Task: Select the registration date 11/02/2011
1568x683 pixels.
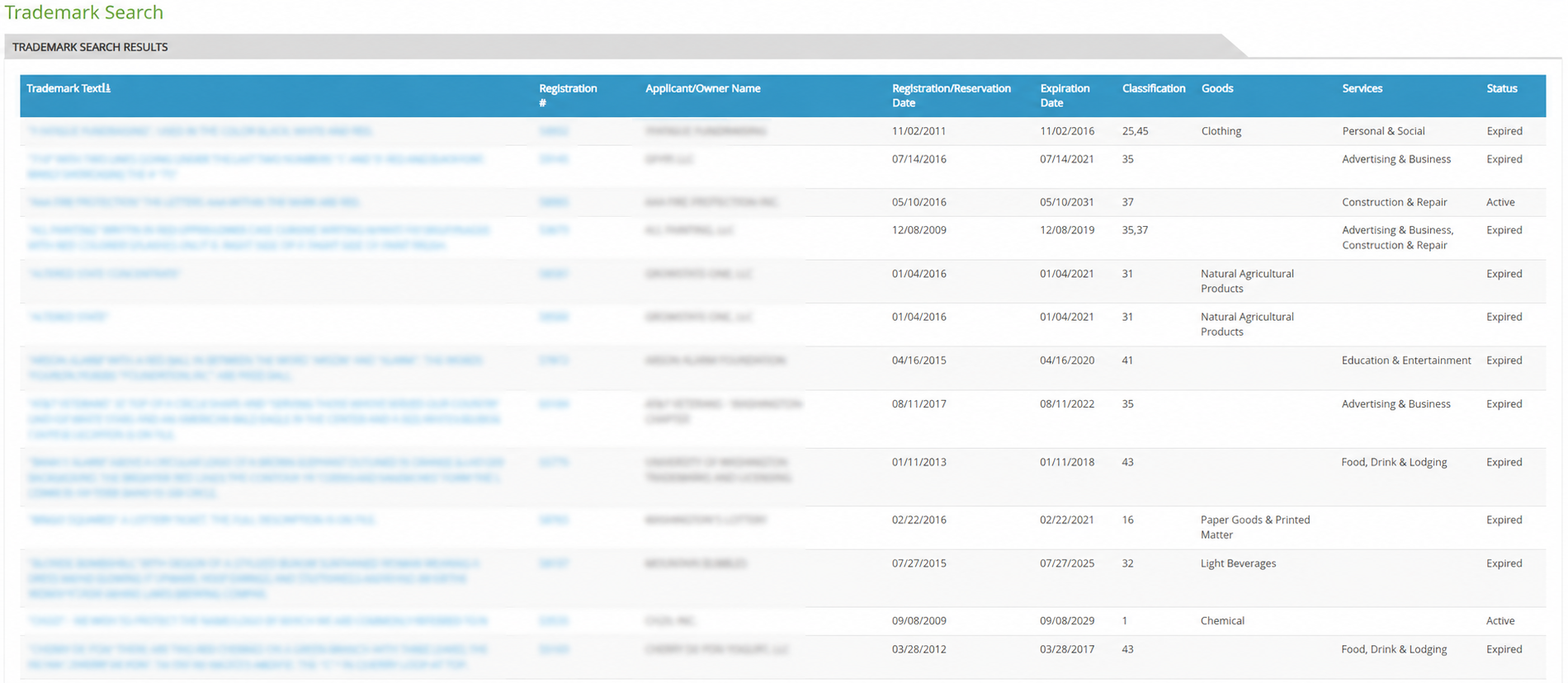Action: (919, 131)
